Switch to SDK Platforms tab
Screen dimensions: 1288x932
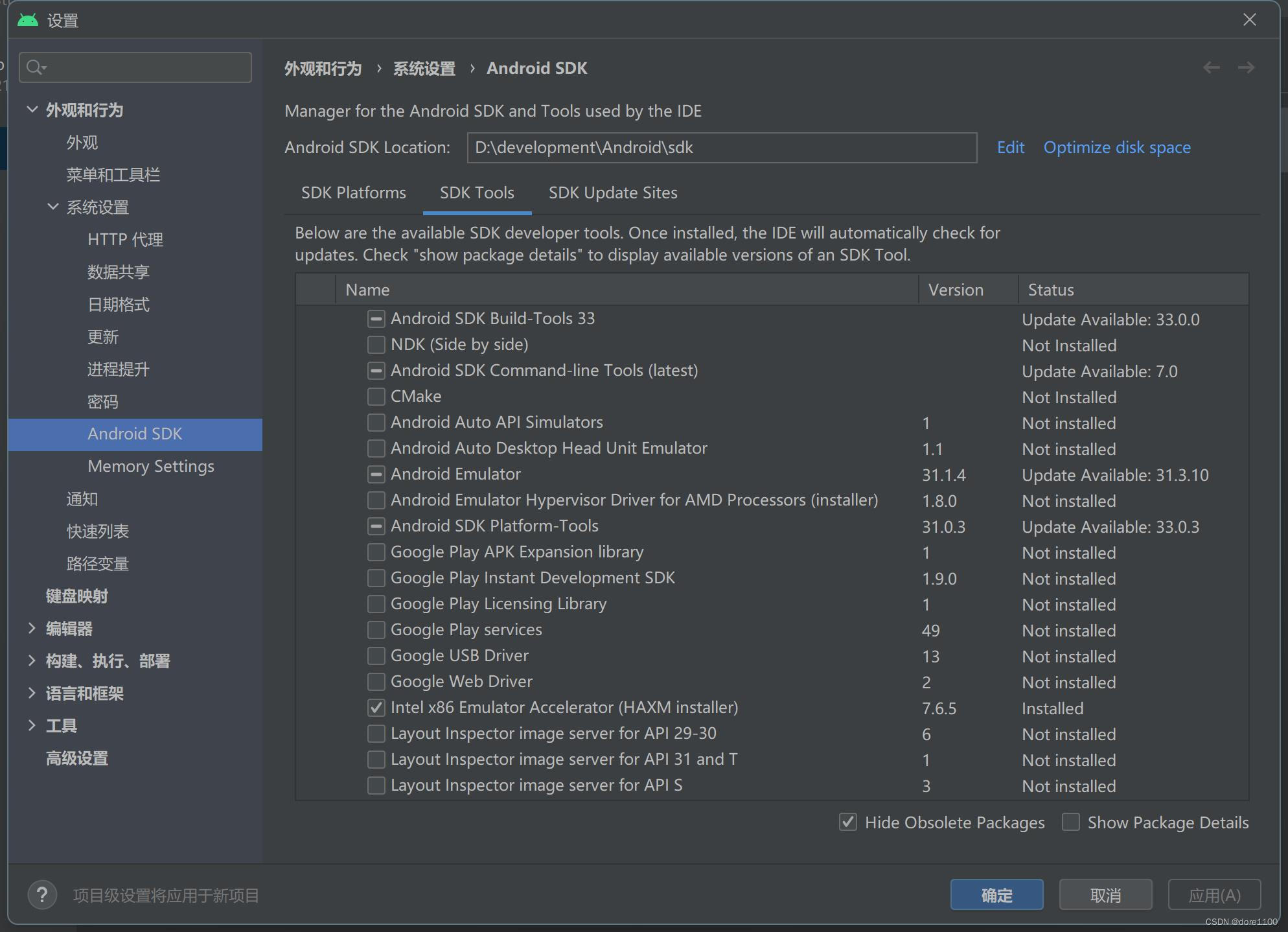pyautogui.click(x=353, y=193)
